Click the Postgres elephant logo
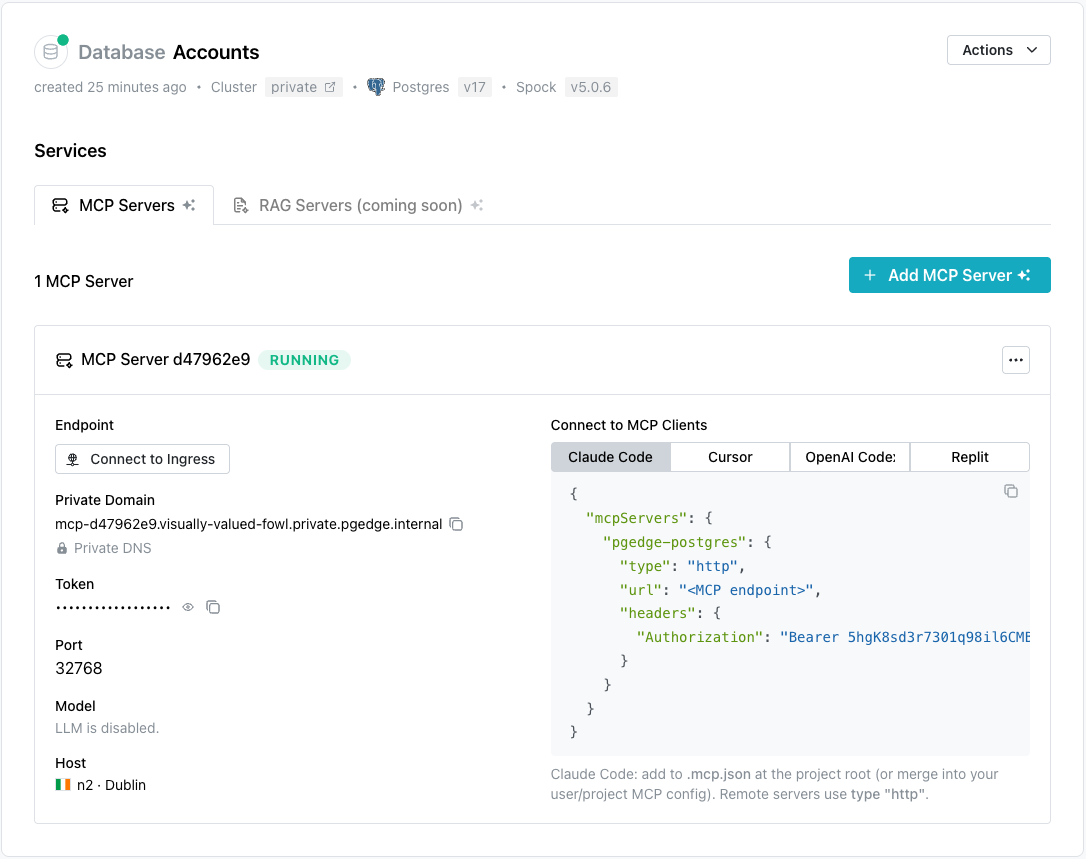1086x859 pixels. (x=376, y=87)
